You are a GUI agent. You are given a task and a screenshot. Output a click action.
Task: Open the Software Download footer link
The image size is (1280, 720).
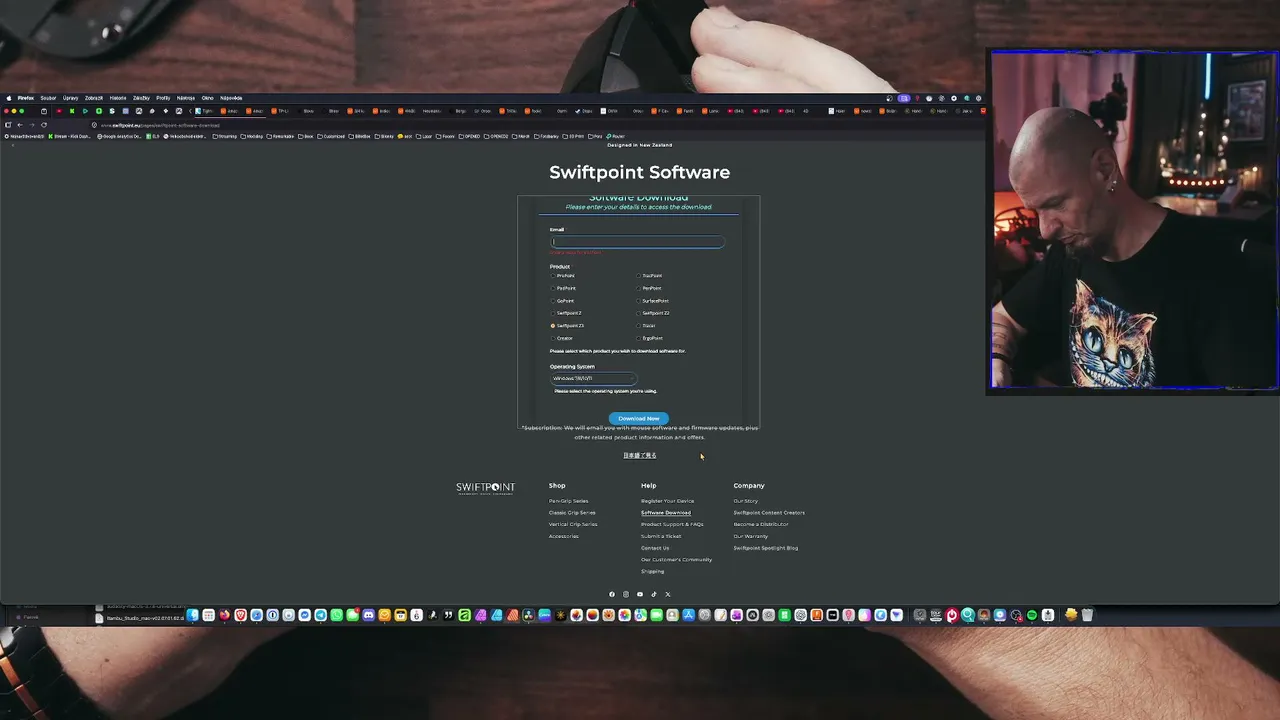pyautogui.click(x=666, y=513)
